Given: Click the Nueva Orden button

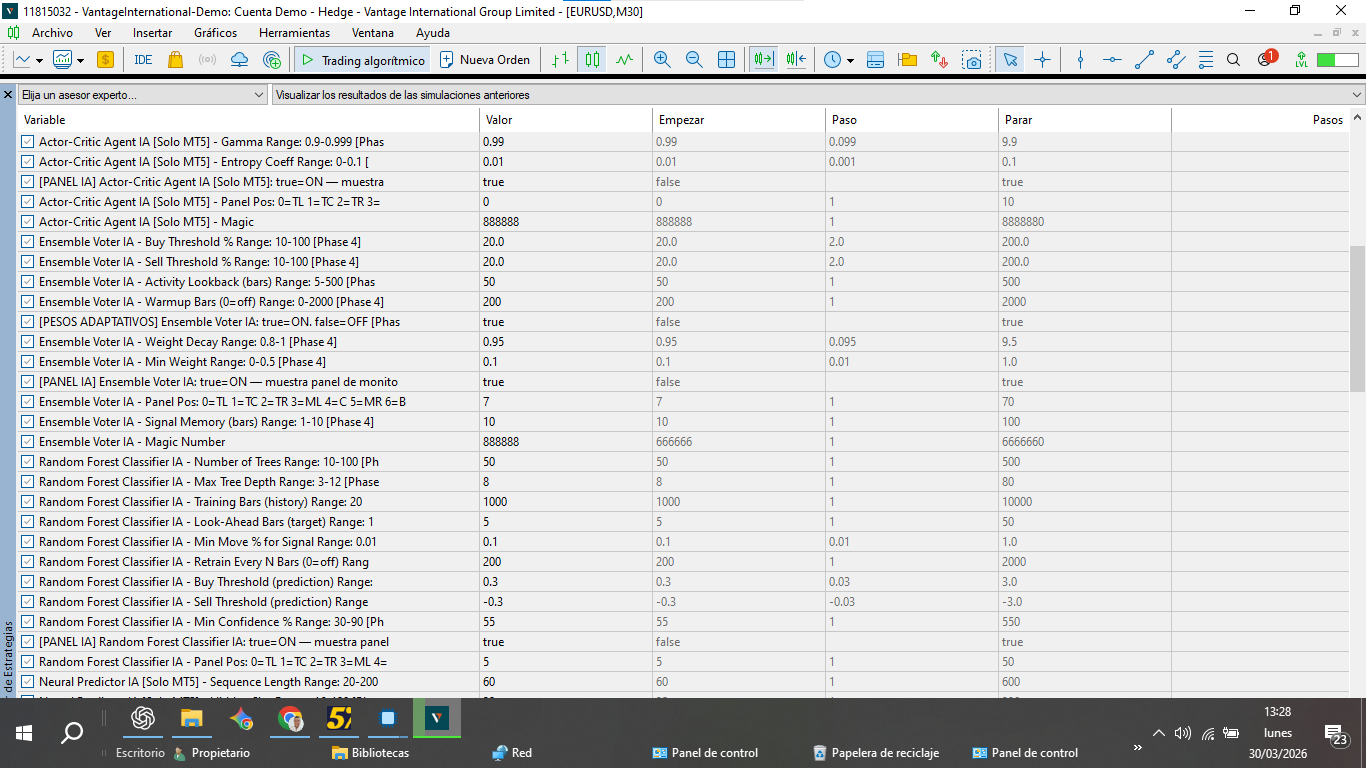Looking at the screenshot, I should pyautogui.click(x=485, y=60).
